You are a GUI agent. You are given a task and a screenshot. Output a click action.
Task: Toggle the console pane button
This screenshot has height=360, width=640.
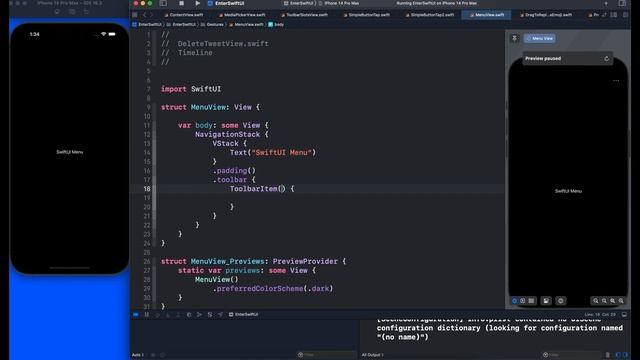[x=625, y=355]
